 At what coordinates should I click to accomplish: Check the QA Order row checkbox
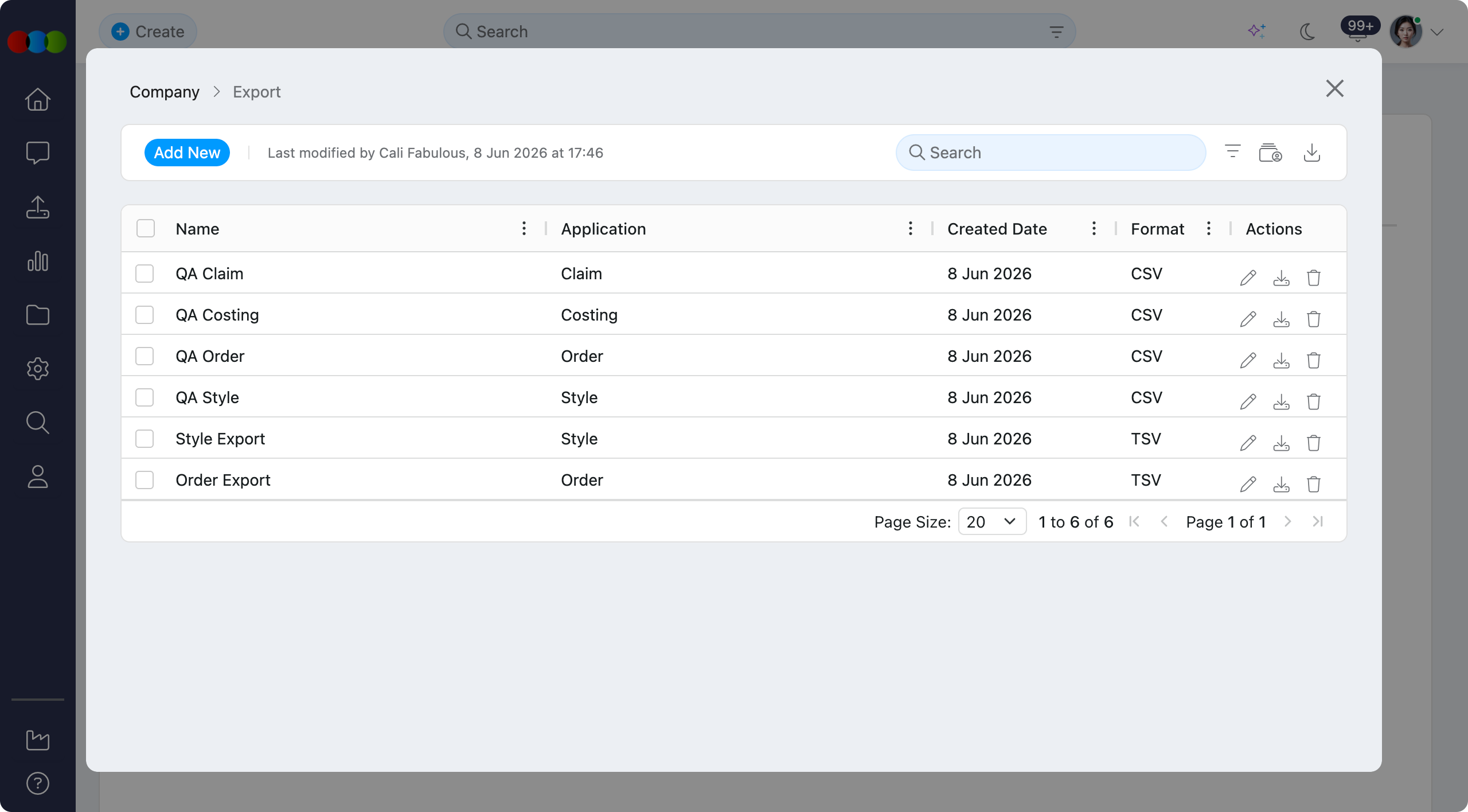pyautogui.click(x=145, y=356)
